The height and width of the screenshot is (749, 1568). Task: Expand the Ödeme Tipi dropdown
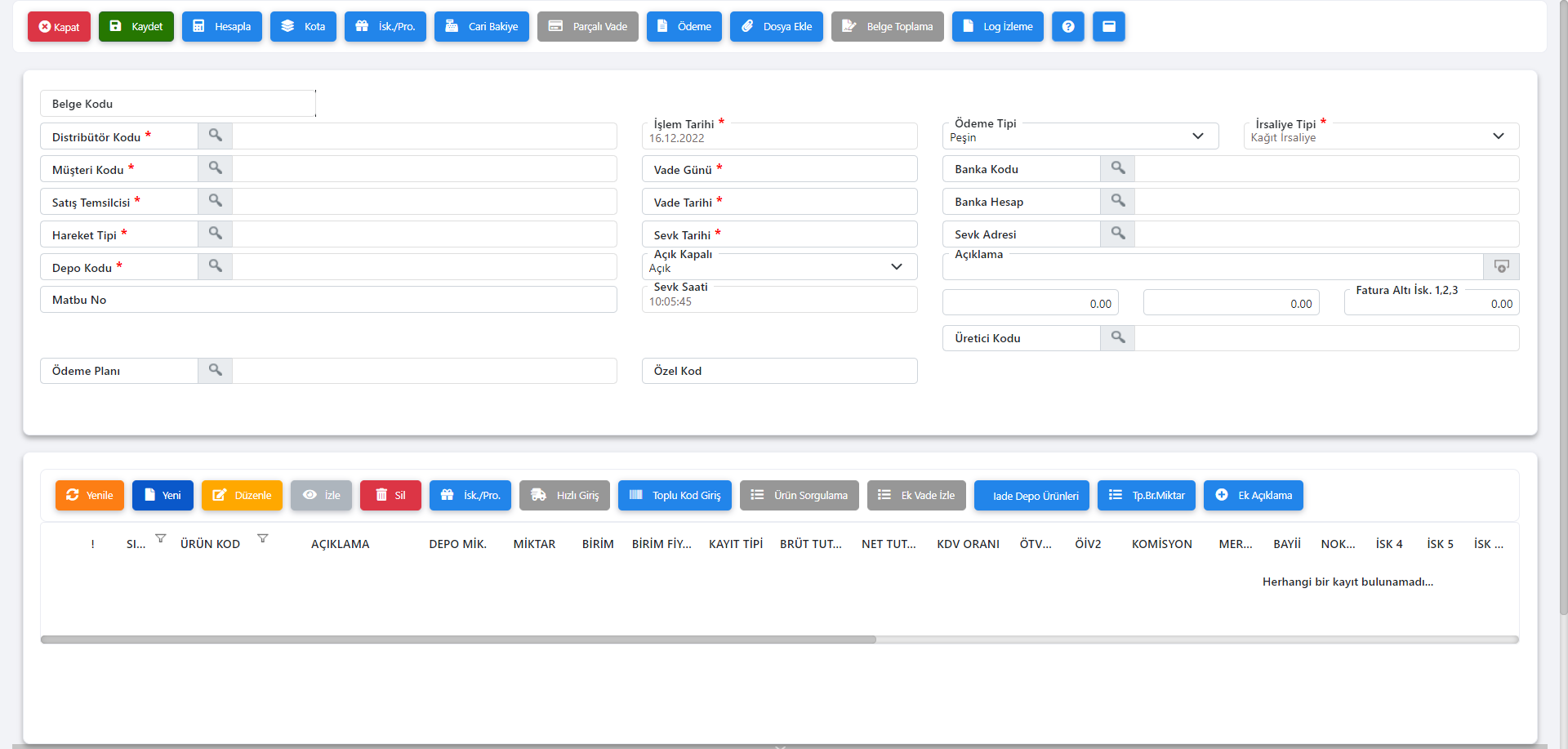(x=1197, y=136)
